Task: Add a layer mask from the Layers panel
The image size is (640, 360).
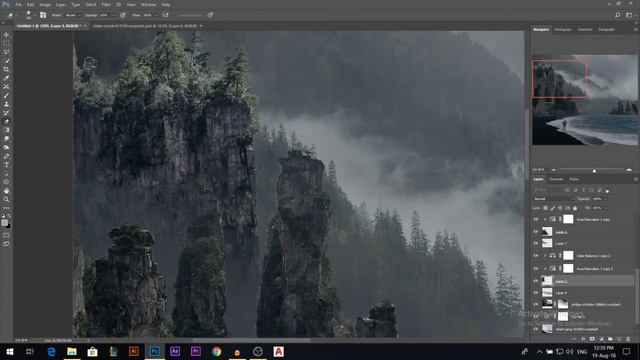Action: pos(592,339)
